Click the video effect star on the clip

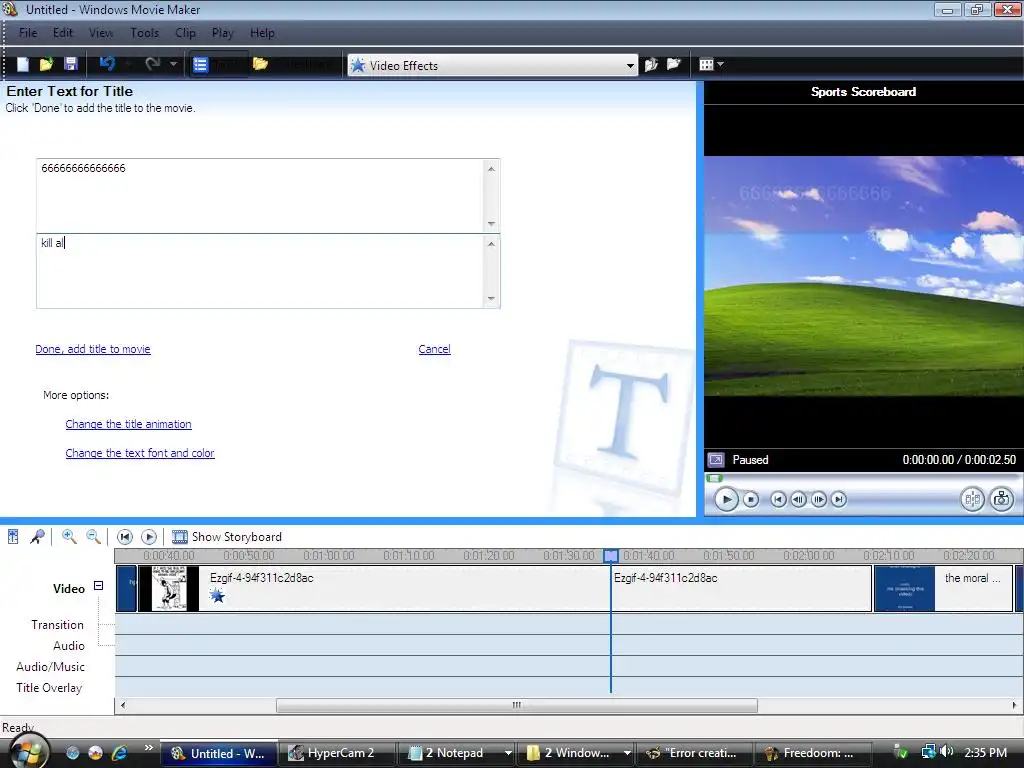coord(217,596)
